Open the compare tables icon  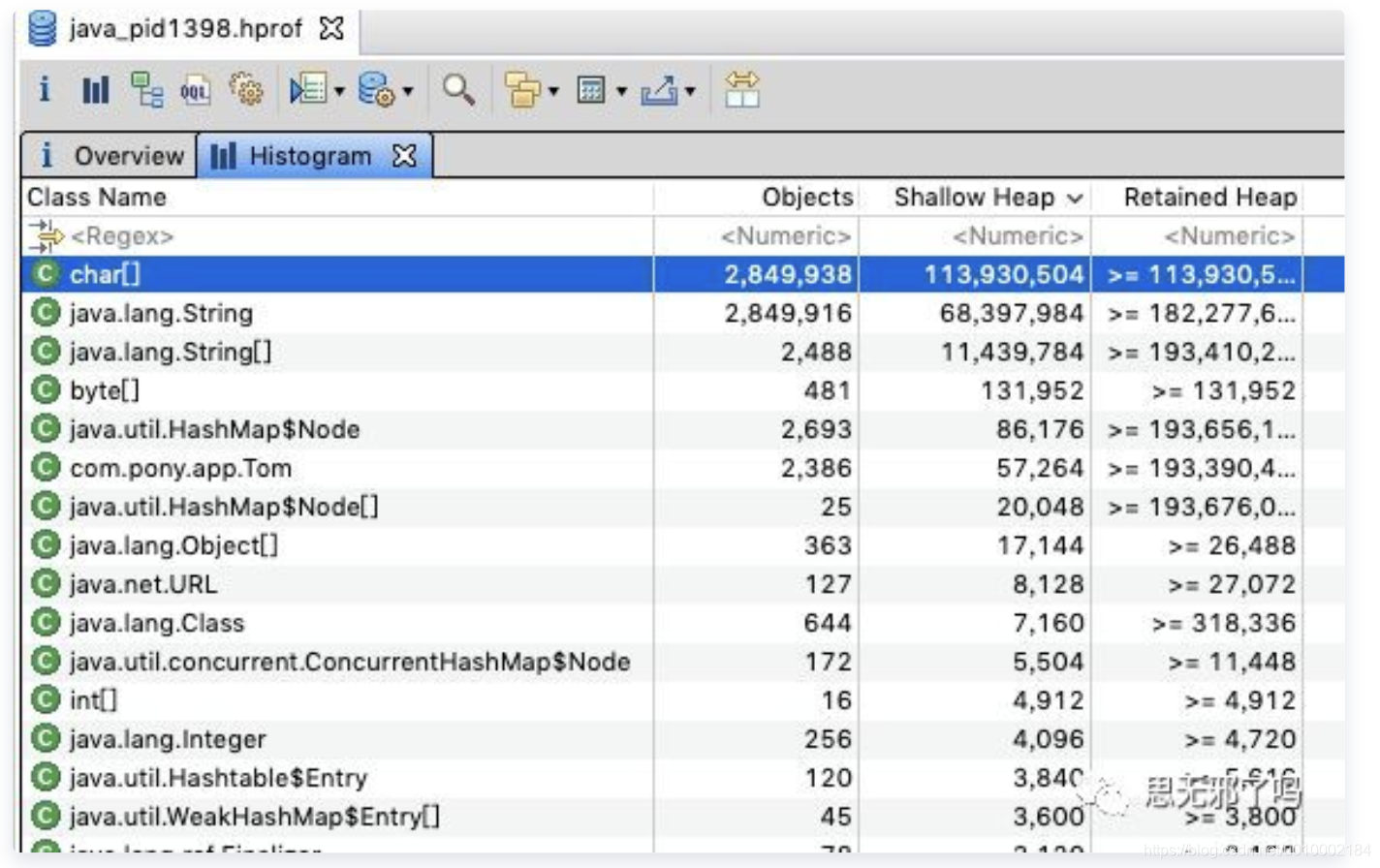point(744,92)
